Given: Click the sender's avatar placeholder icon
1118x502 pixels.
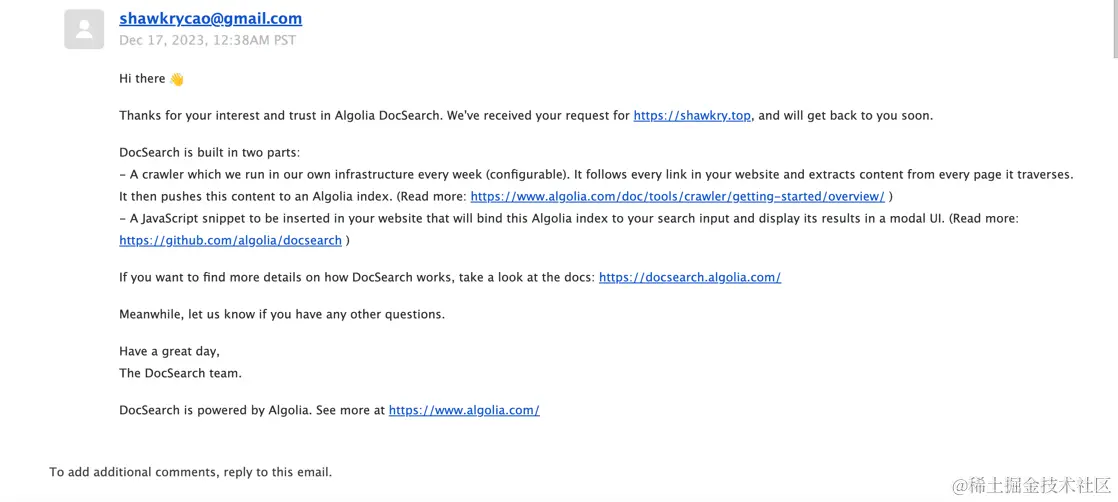Looking at the screenshot, I should [x=84, y=29].
